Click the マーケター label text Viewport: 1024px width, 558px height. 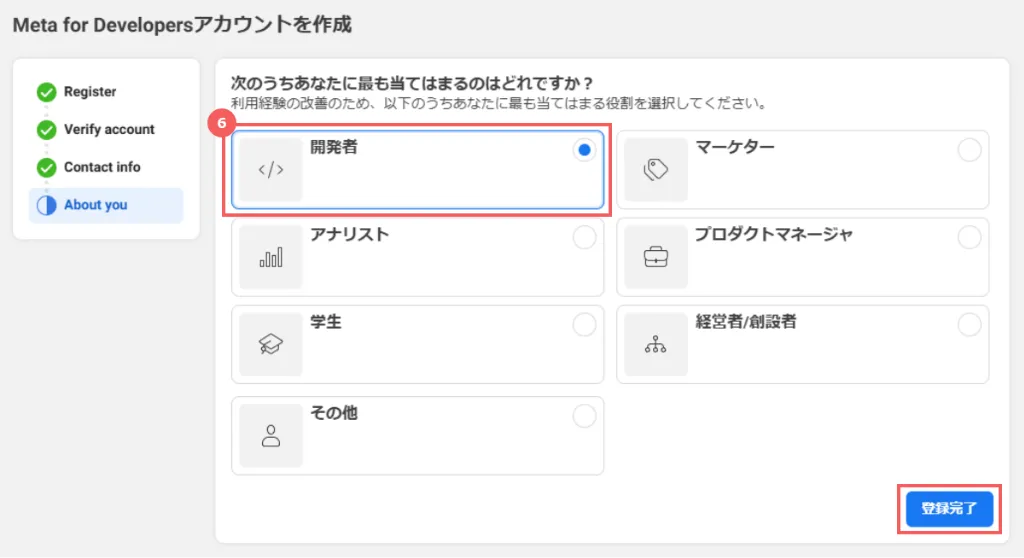(x=735, y=148)
